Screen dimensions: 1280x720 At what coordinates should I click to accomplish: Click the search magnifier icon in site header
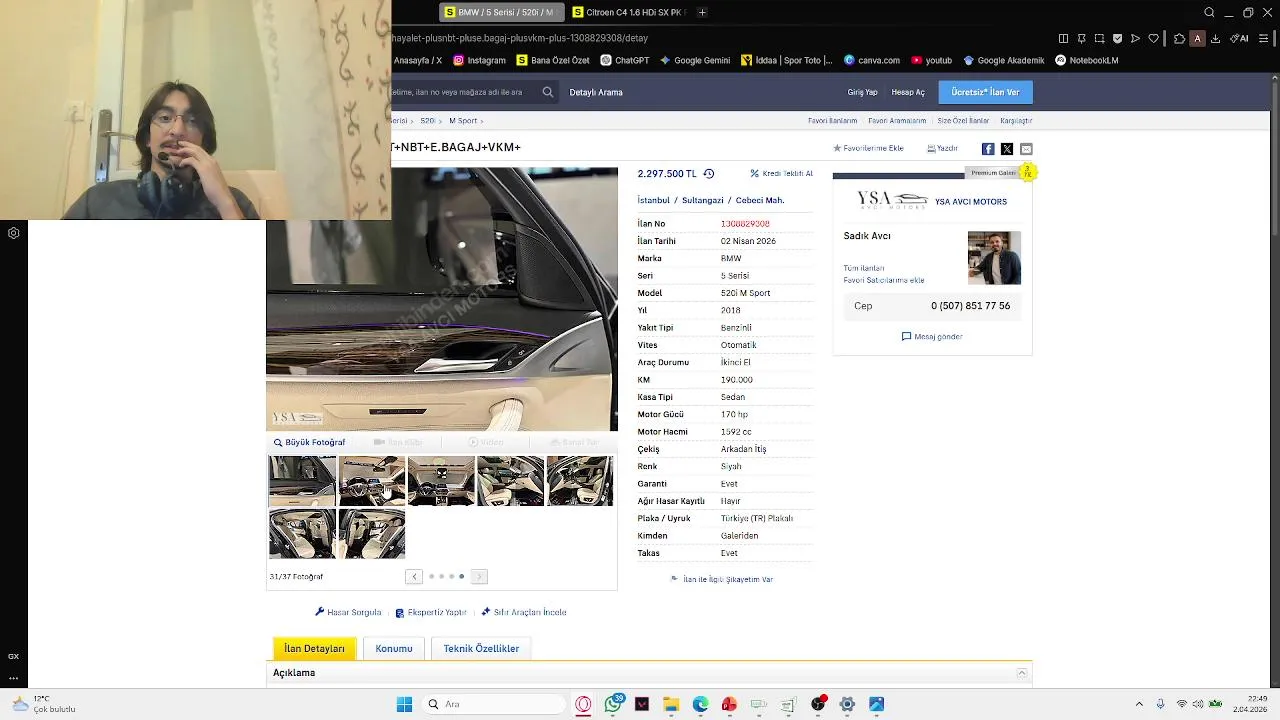pos(548,92)
